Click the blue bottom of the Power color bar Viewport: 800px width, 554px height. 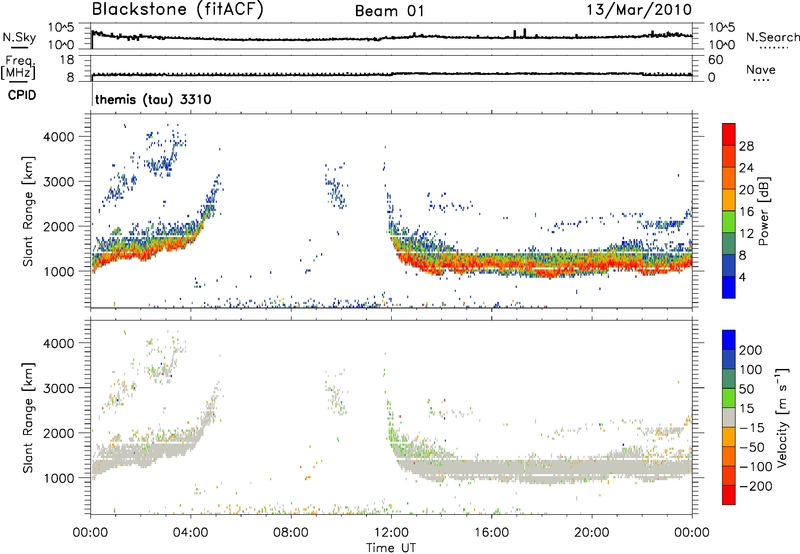pyautogui.click(x=729, y=287)
